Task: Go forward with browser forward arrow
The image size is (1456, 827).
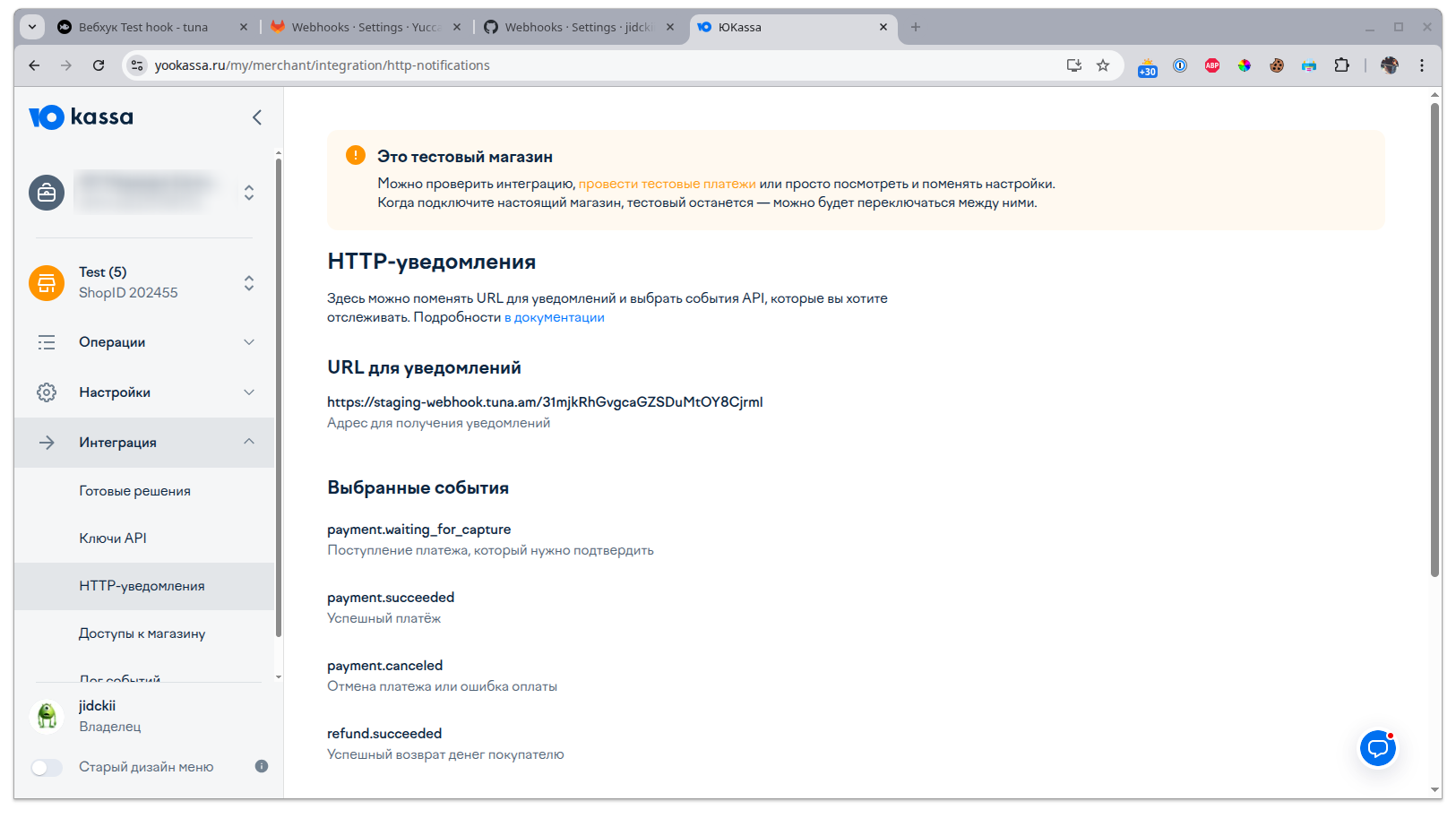Action: 66,65
